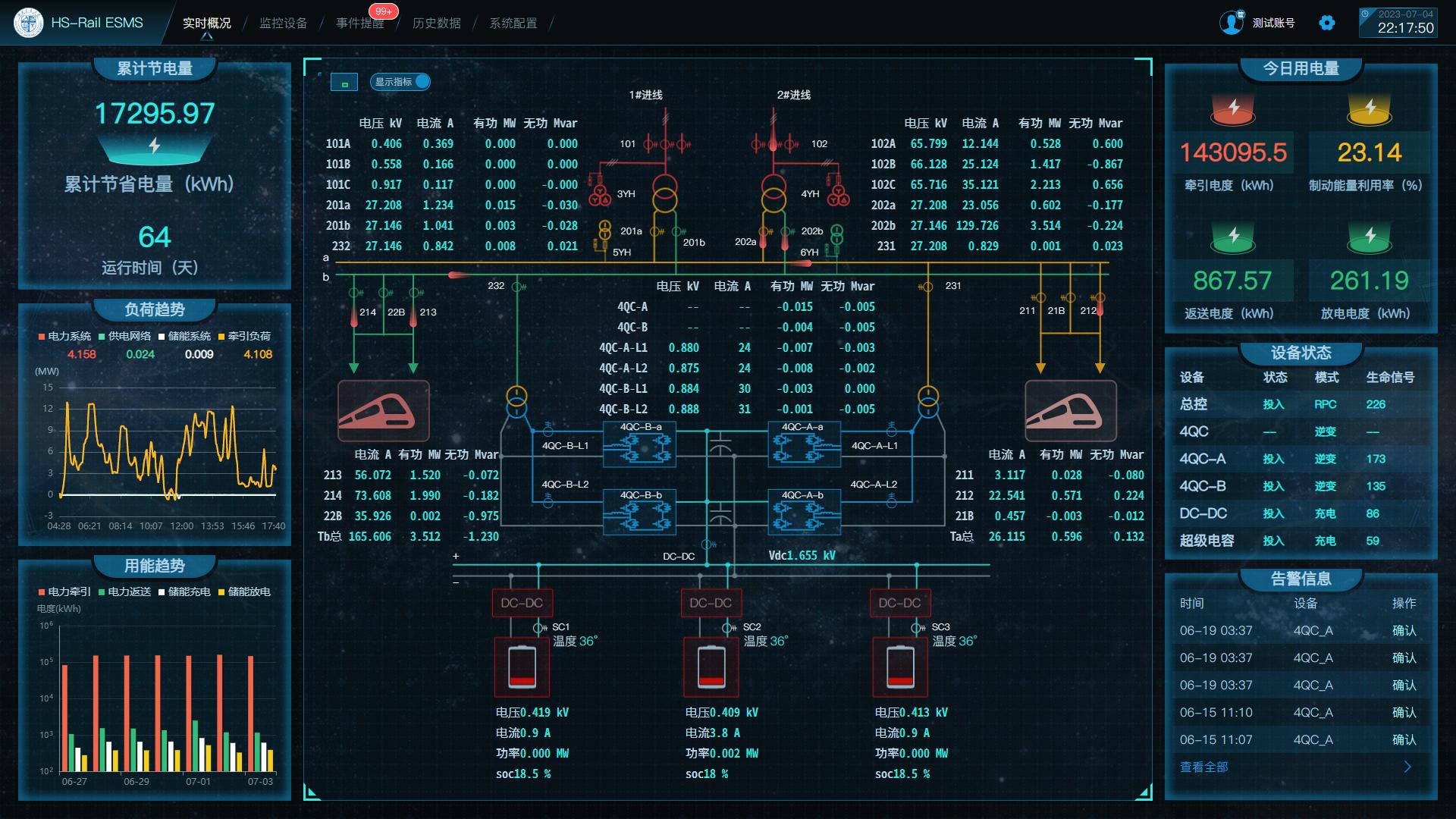Click the 查看全部 link

[1203, 767]
